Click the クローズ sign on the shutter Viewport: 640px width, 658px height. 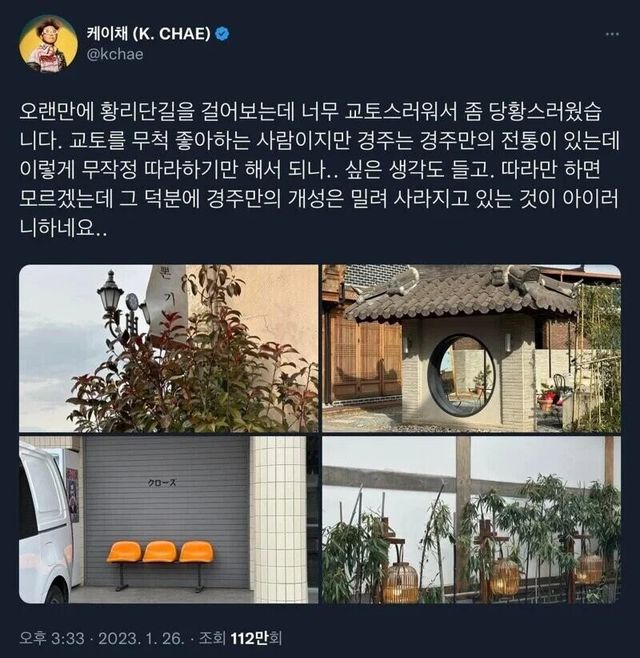[x=162, y=483]
